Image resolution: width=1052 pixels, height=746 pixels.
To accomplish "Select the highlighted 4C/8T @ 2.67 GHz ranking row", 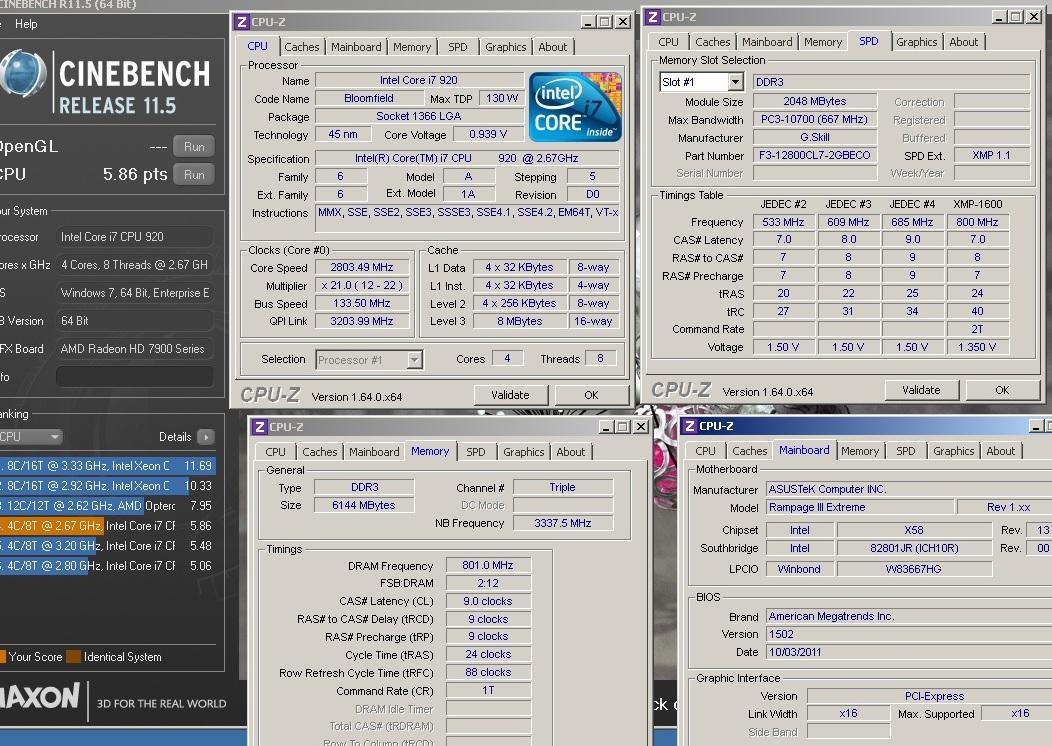I will (107, 526).
